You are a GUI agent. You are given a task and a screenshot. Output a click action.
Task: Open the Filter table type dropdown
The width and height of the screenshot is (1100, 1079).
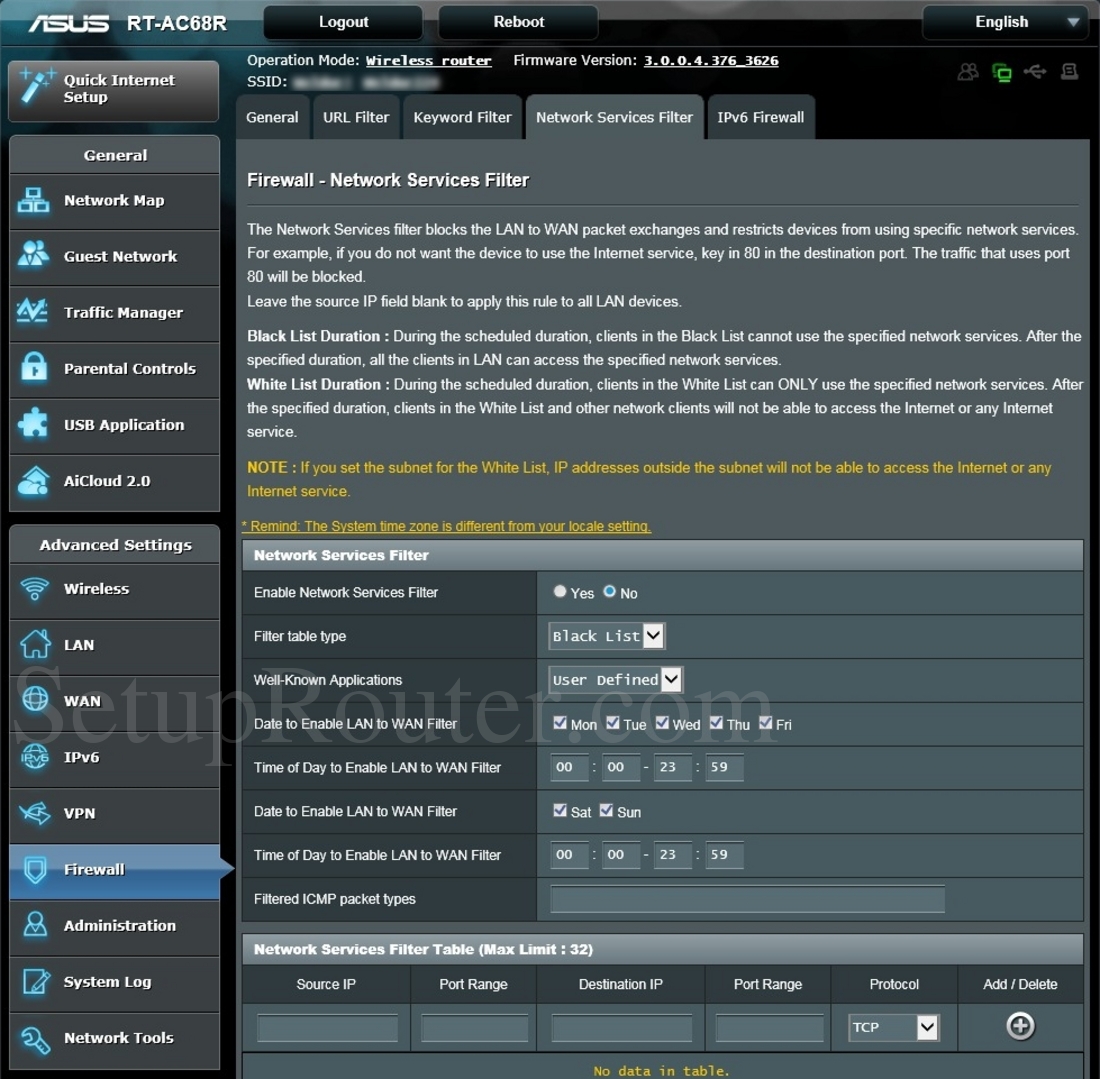[x=653, y=635]
